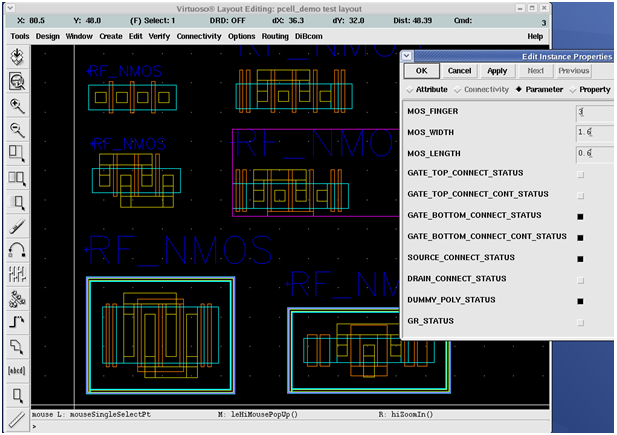
Task: Enable GATE_TOP_CONNECT_STATUS checkbox
Action: pos(580,174)
